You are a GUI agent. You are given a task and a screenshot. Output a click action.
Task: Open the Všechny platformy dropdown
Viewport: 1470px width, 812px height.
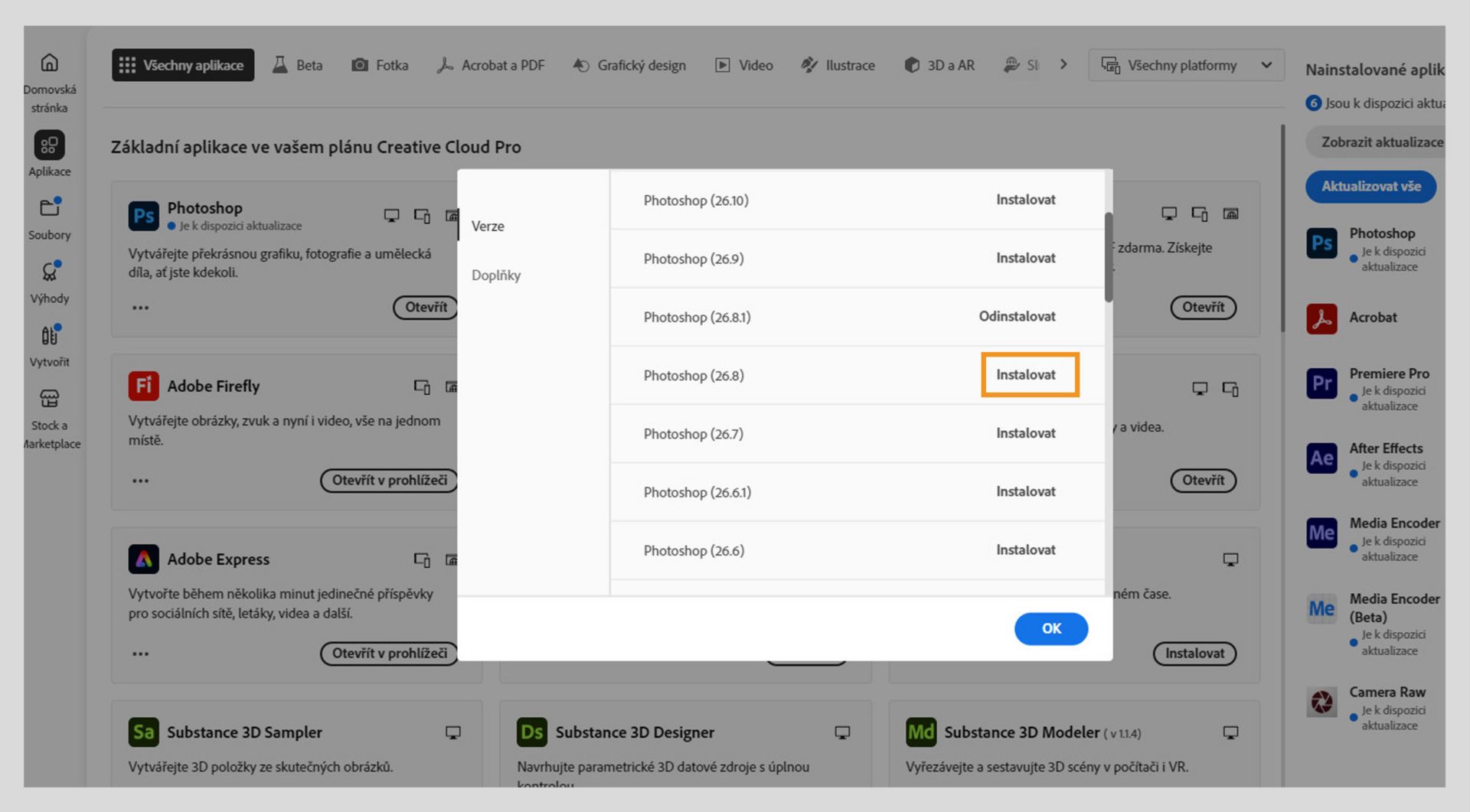coord(1186,65)
